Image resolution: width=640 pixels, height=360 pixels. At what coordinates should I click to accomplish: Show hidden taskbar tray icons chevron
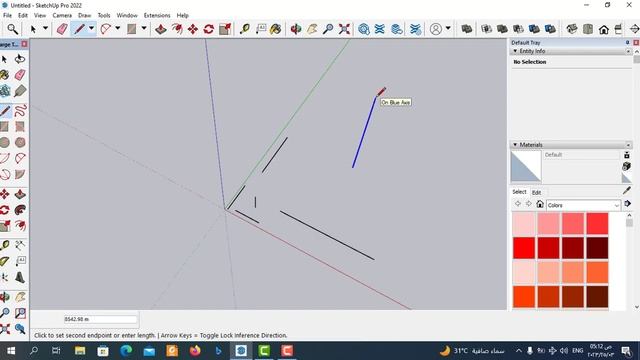518,351
